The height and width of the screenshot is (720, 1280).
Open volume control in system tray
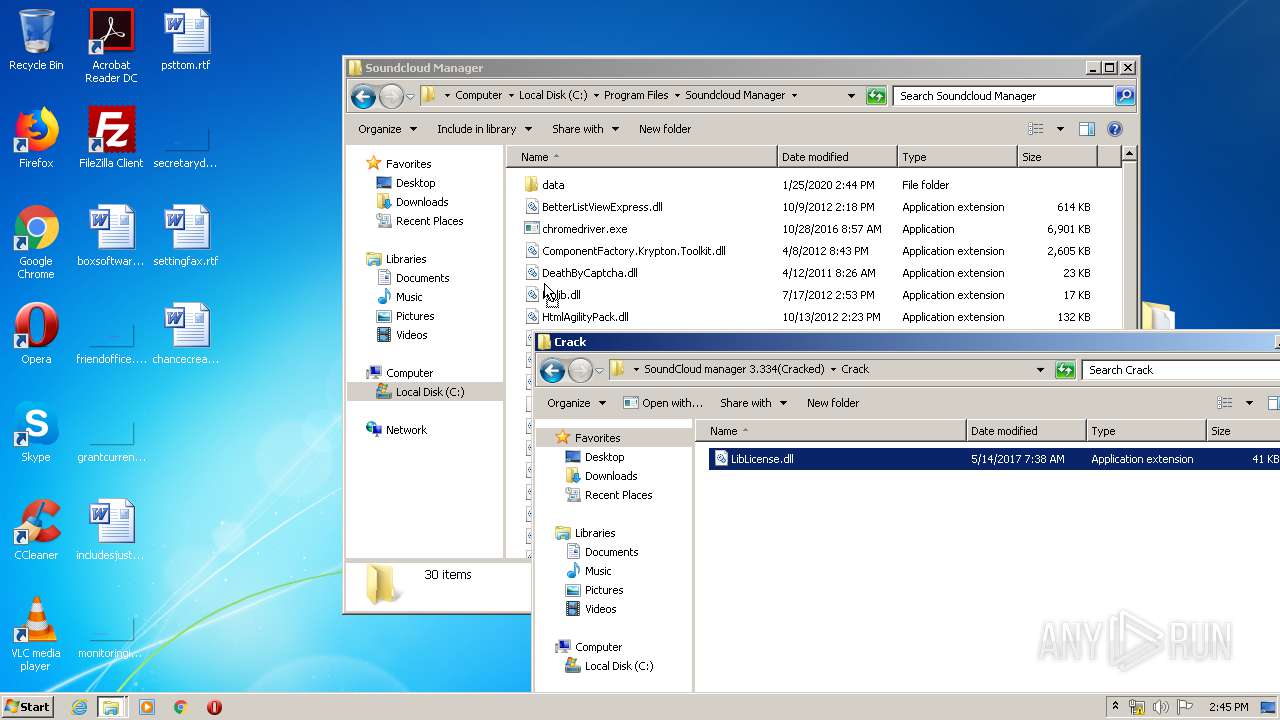(x=1161, y=707)
